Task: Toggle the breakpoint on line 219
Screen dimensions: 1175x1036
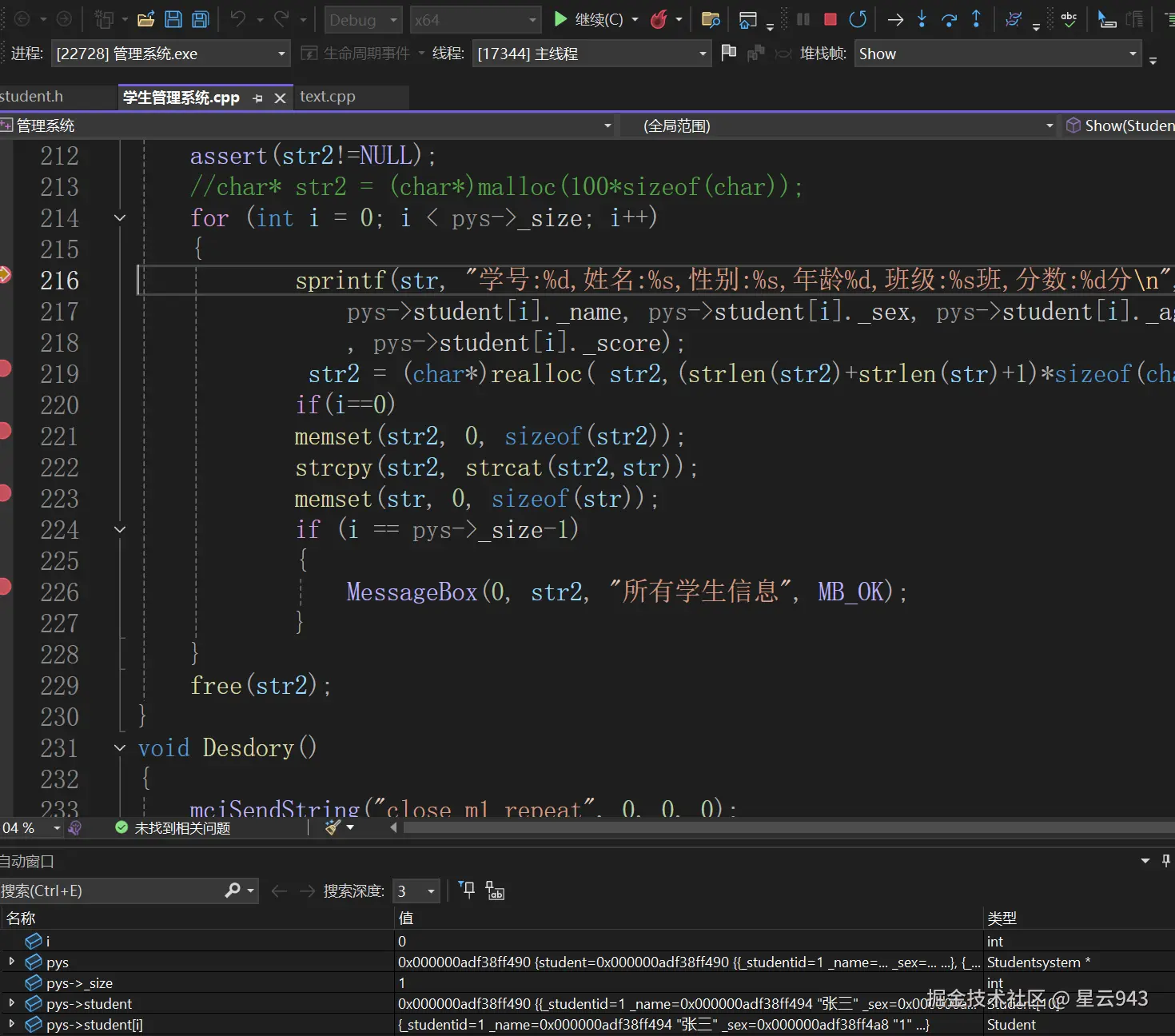Action: (x=5, y=369)
